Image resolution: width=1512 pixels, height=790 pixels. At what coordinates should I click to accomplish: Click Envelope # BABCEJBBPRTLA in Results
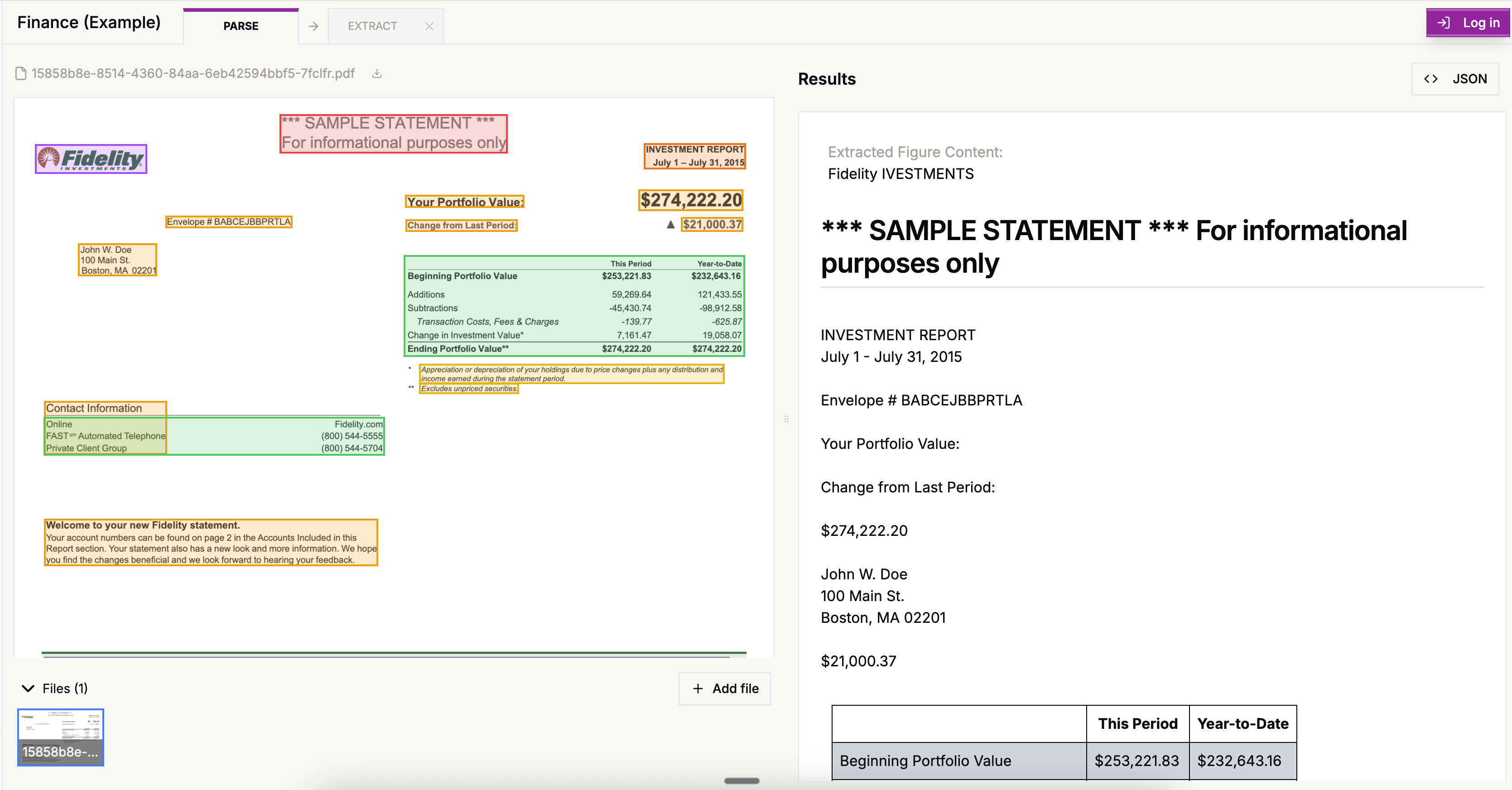(921, 400)
